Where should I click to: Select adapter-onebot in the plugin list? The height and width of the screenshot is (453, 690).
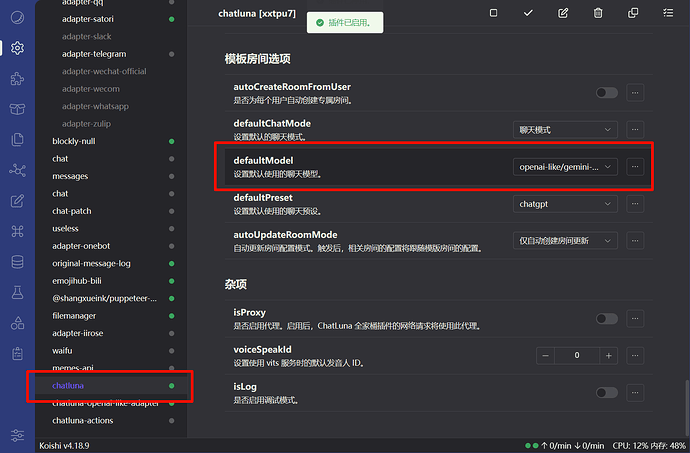click(80, 245)
